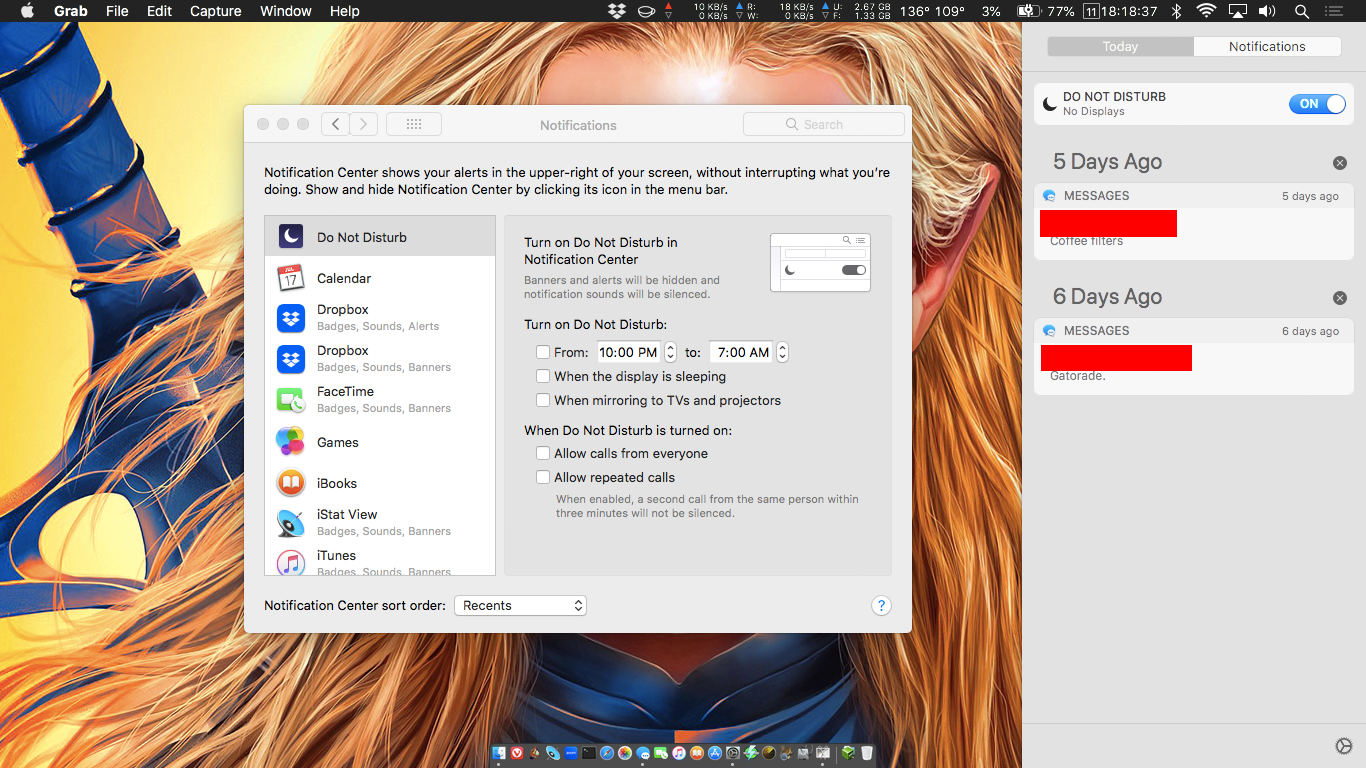Image resolution: width=1366 pixels, height=768 pixels.
Task: Open iBooks from the Dock
Action: tap(697, 752)
